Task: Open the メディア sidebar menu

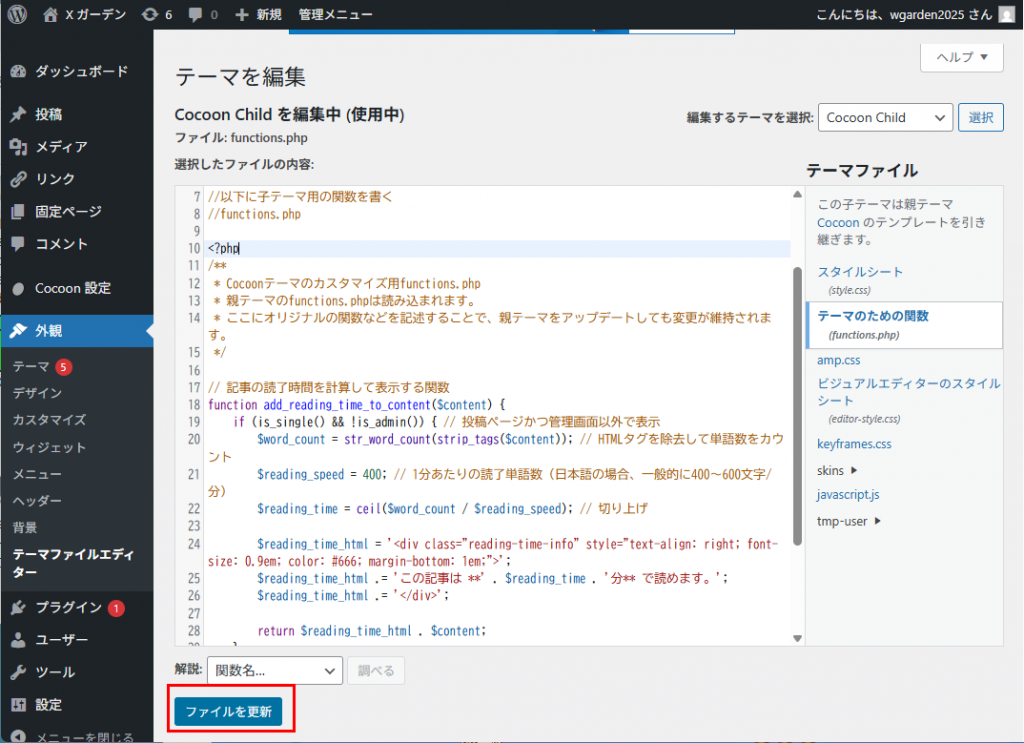Action: (61, 147)
